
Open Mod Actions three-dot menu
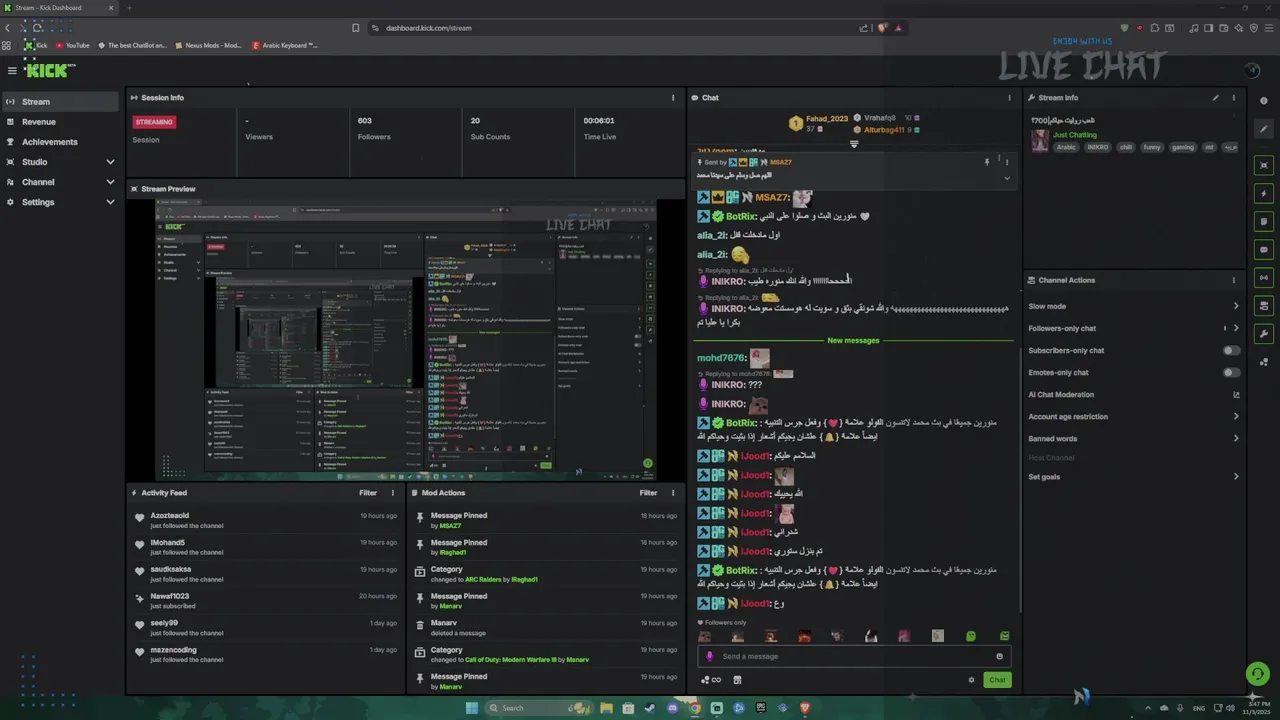pyautogui.click(x=673, y=493)
